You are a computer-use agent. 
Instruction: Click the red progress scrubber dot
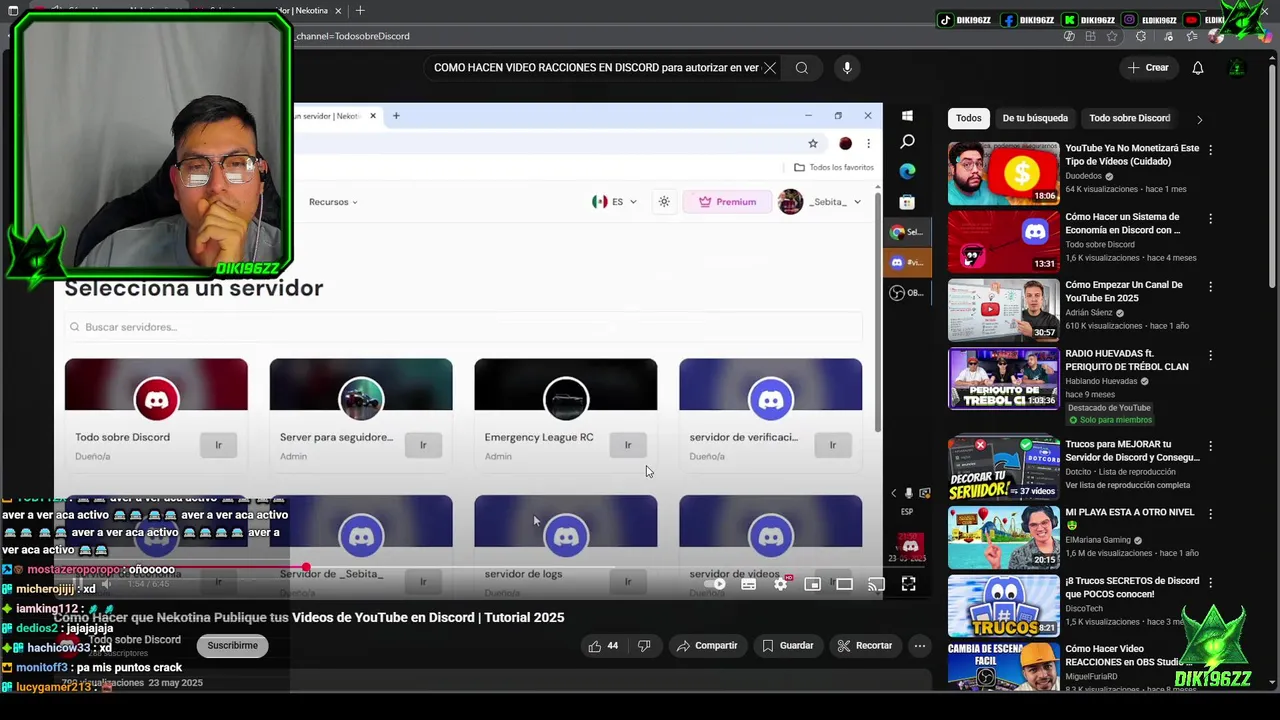(x=306, y=568)
